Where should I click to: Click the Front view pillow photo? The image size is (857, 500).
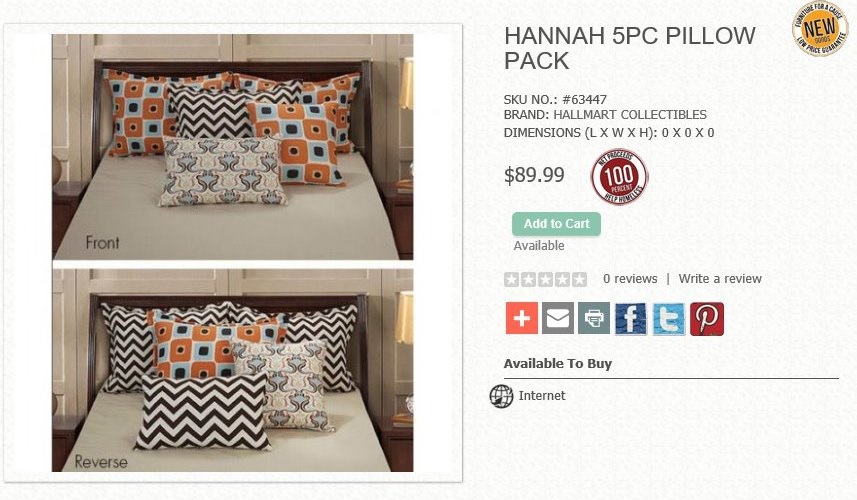click(233, 147)
